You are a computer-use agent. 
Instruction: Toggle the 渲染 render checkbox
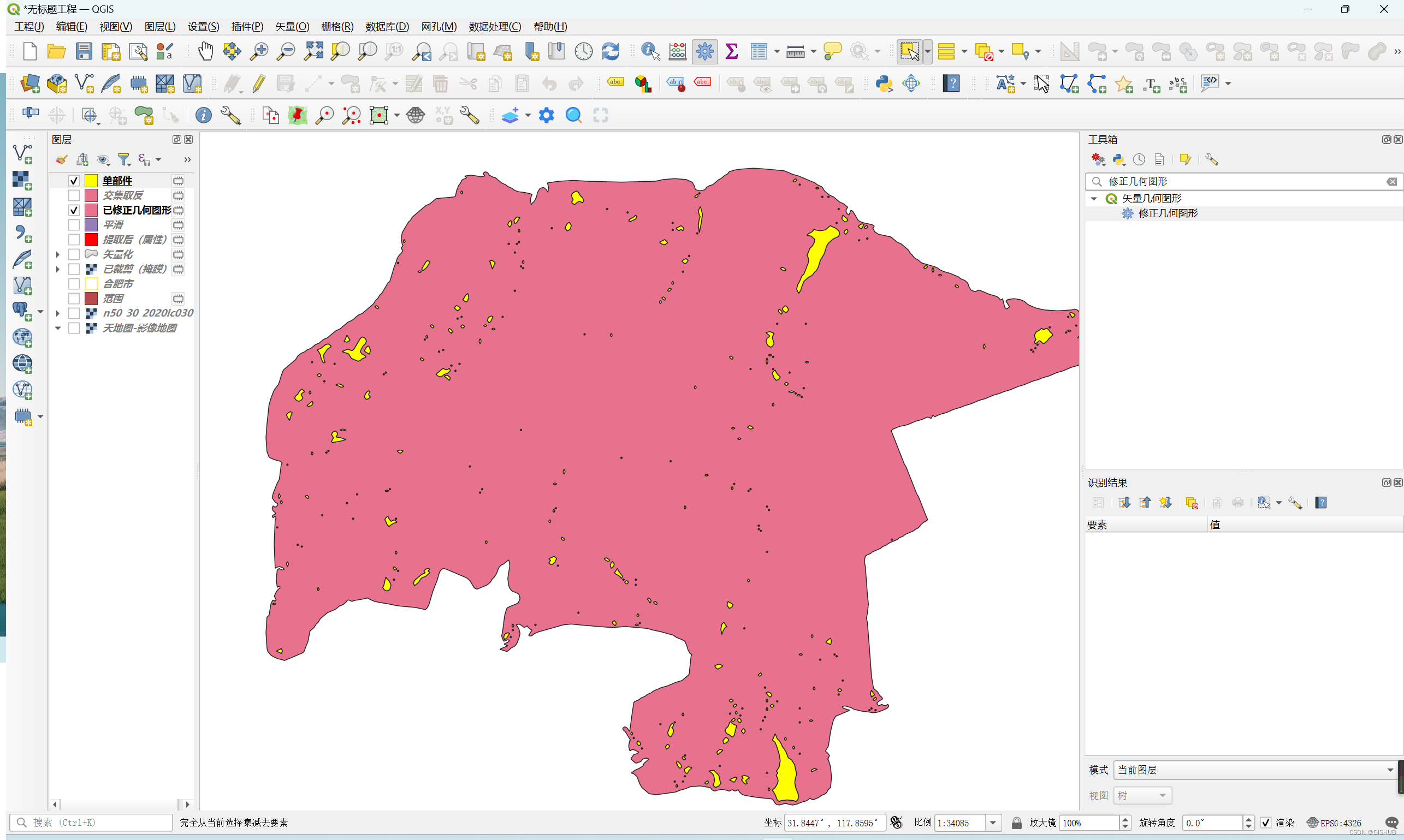1266,823
